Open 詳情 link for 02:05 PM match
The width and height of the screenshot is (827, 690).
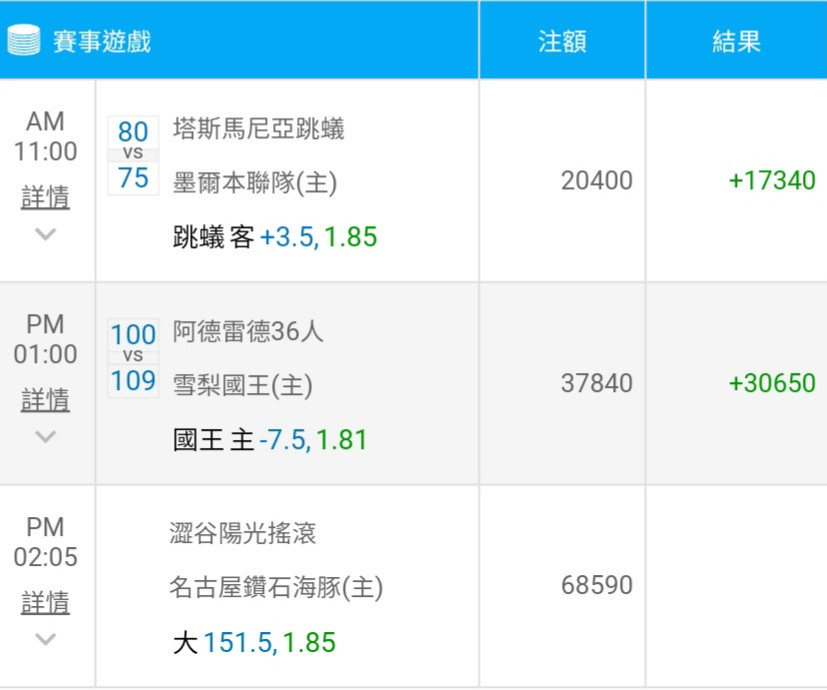pyautogui.click(x=45, y=603)
